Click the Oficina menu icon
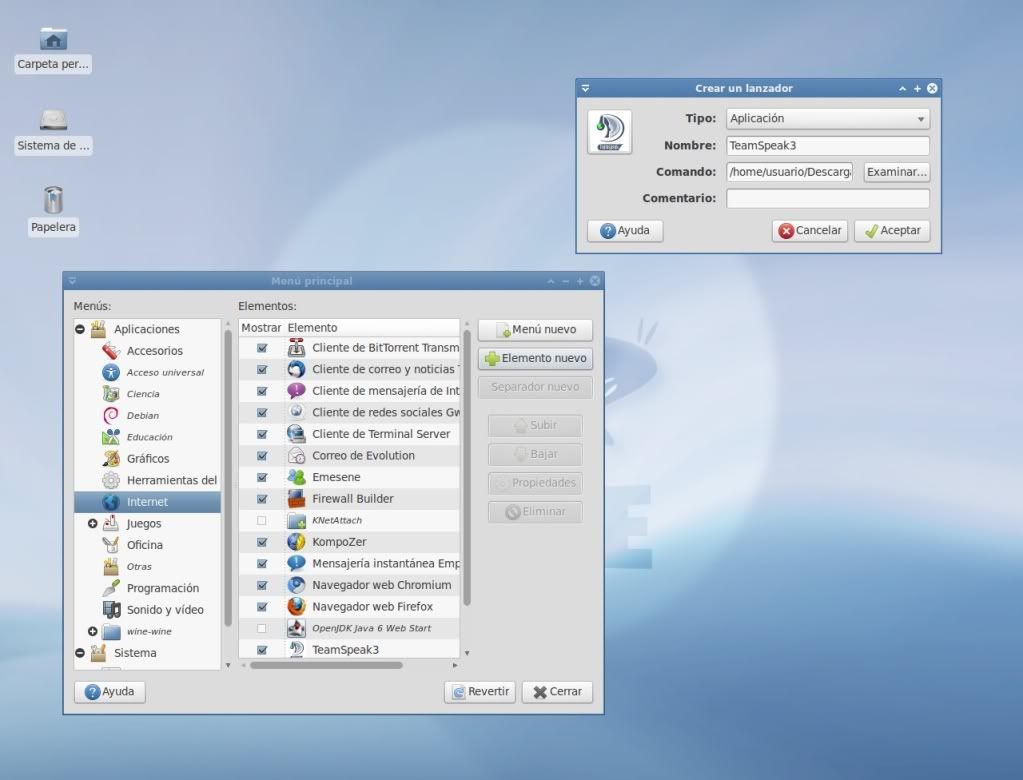The image size is (1023, 780). coord(111,545)
